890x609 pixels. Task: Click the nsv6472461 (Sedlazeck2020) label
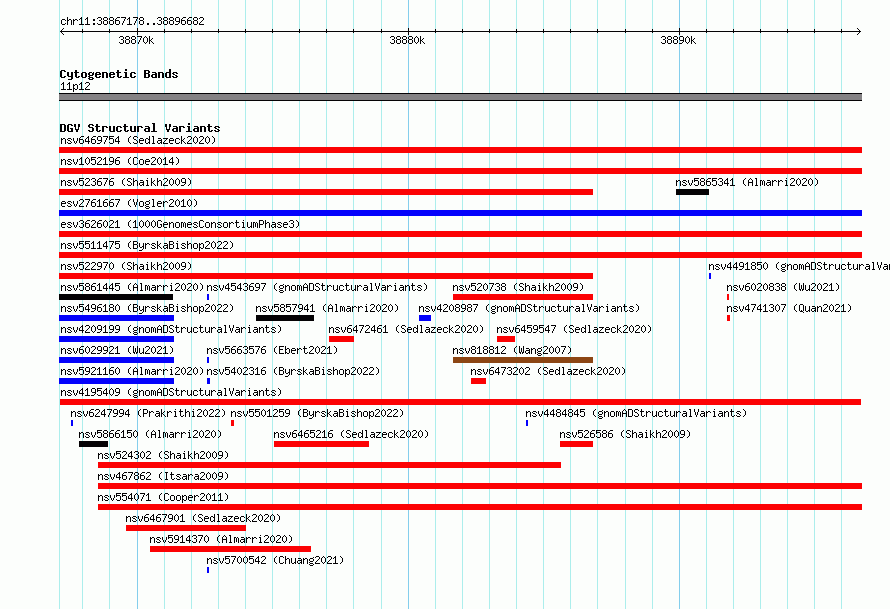click(406, 329)
